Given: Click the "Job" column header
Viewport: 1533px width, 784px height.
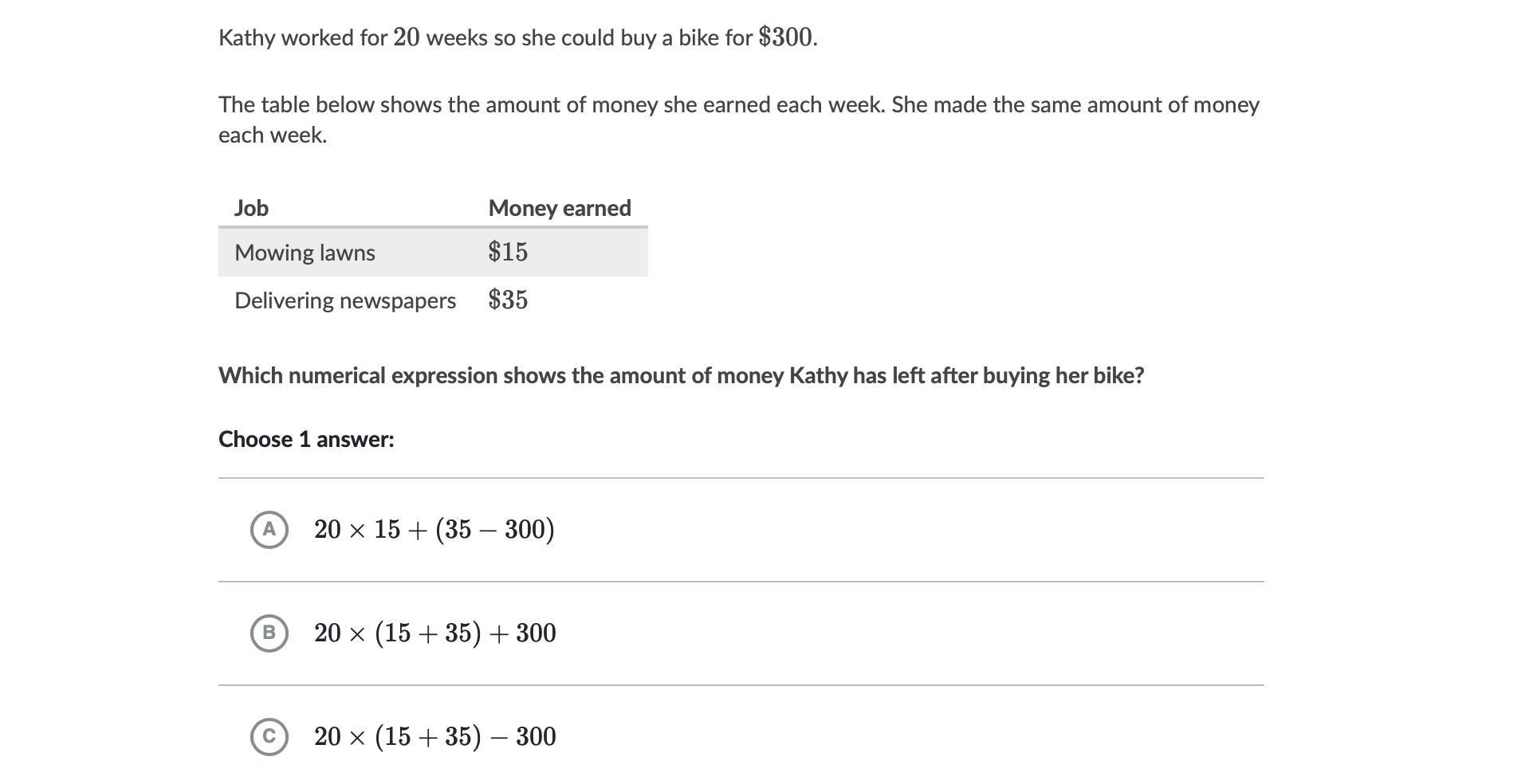Looking at the screenshot, I should tap(251, 208).
